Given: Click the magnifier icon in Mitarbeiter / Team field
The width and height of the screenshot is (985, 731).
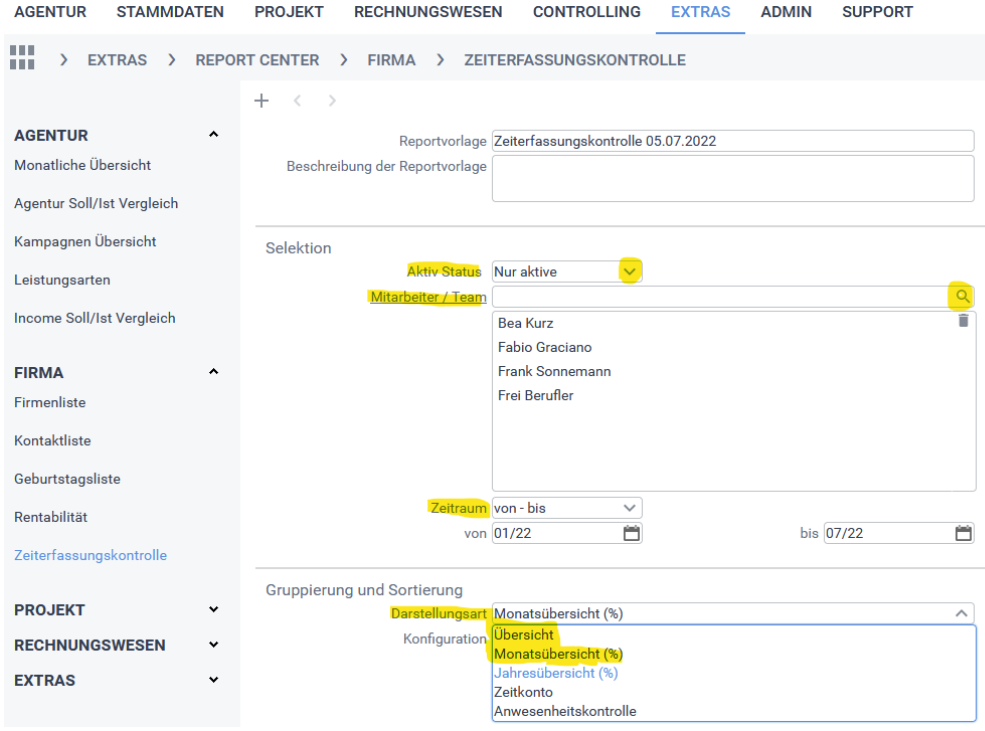Looking at the screenshot, I should [963, 296].
